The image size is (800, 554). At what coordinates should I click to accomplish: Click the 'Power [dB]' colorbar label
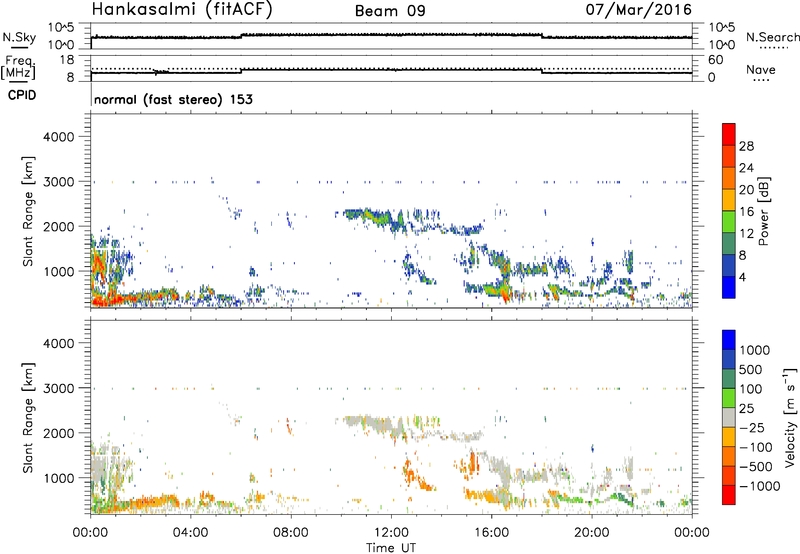point(763,211)
